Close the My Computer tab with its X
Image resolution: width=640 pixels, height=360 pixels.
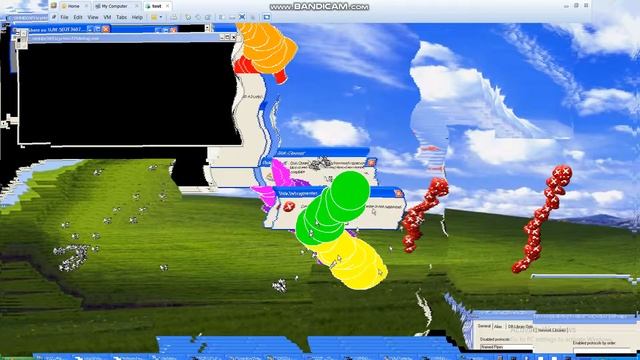pos(136,6)
